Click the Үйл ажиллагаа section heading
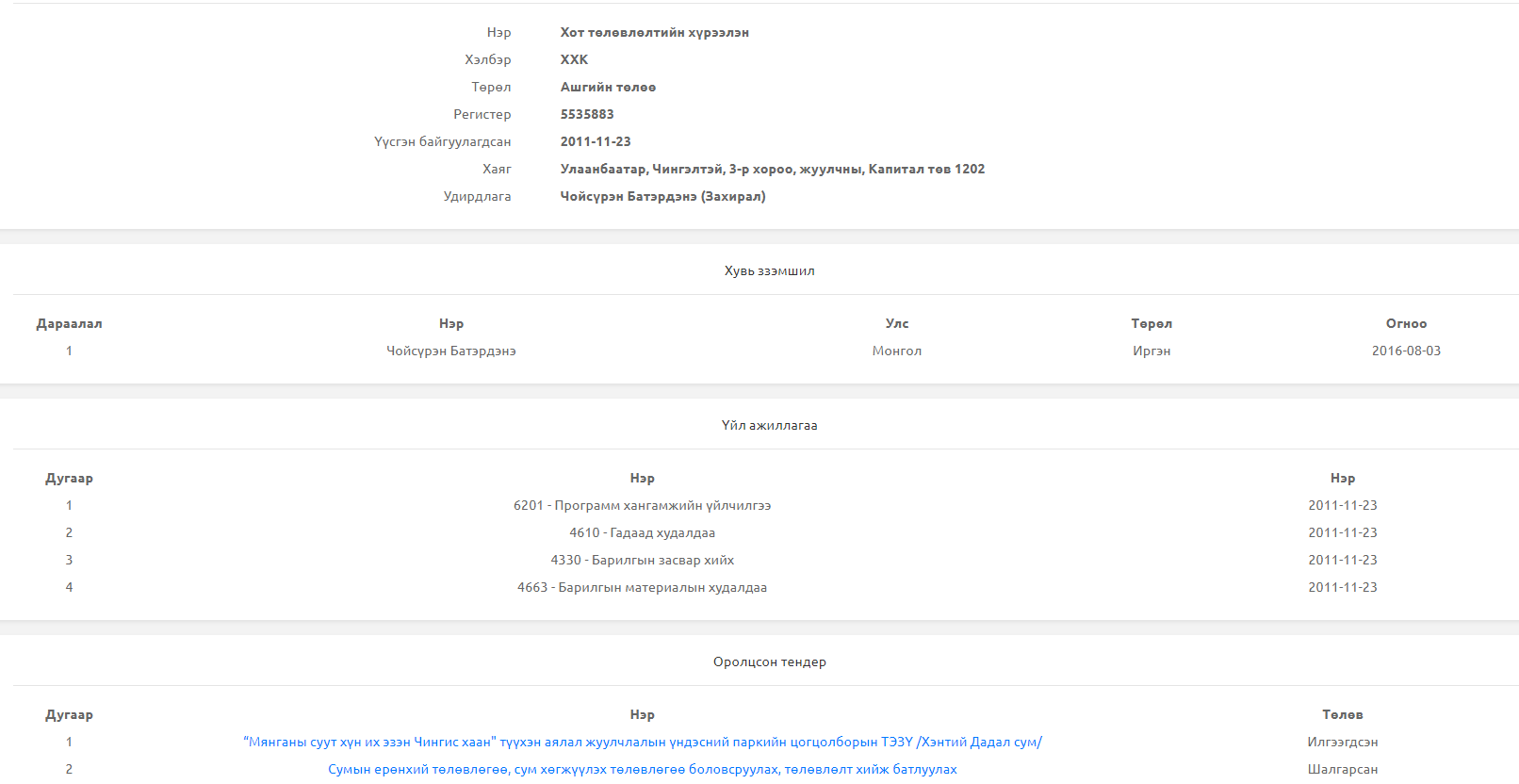This screenshot has height=784, width=1519. (769, 425)
